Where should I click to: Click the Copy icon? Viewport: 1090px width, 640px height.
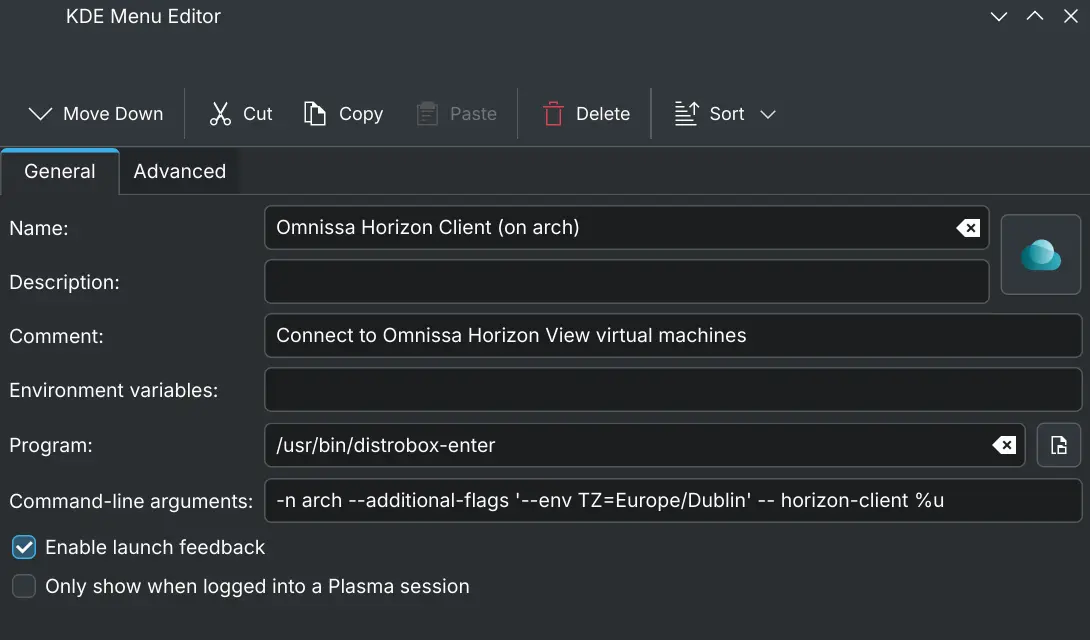pyautogui.click(x=315, y=113)
